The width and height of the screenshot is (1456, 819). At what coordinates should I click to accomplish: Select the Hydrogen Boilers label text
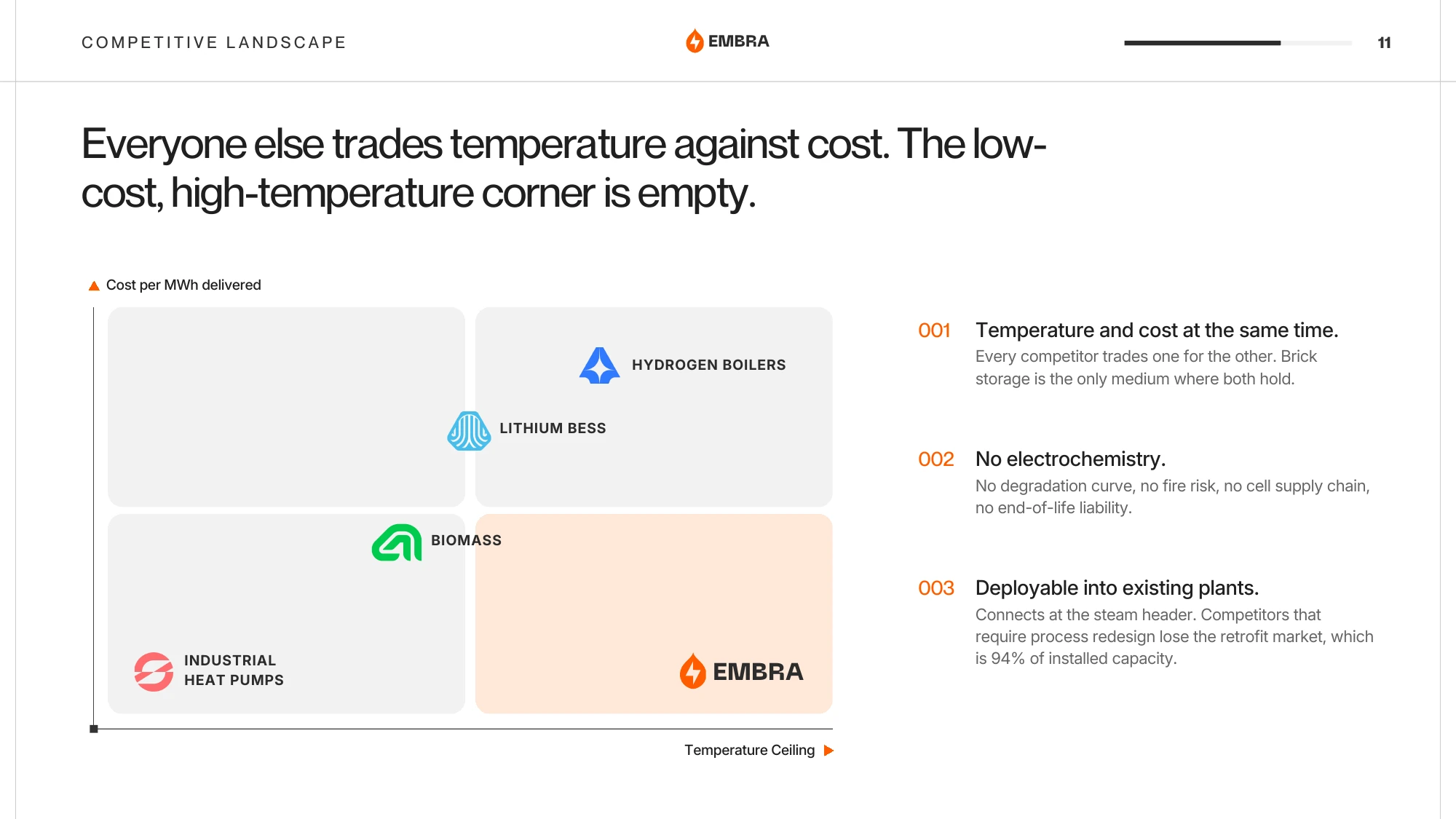708,365
